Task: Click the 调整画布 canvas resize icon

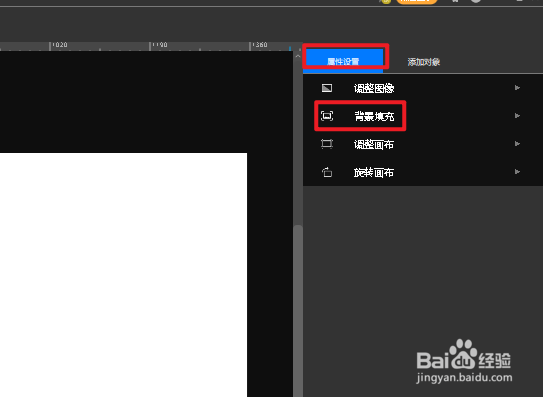Action: 327,144
